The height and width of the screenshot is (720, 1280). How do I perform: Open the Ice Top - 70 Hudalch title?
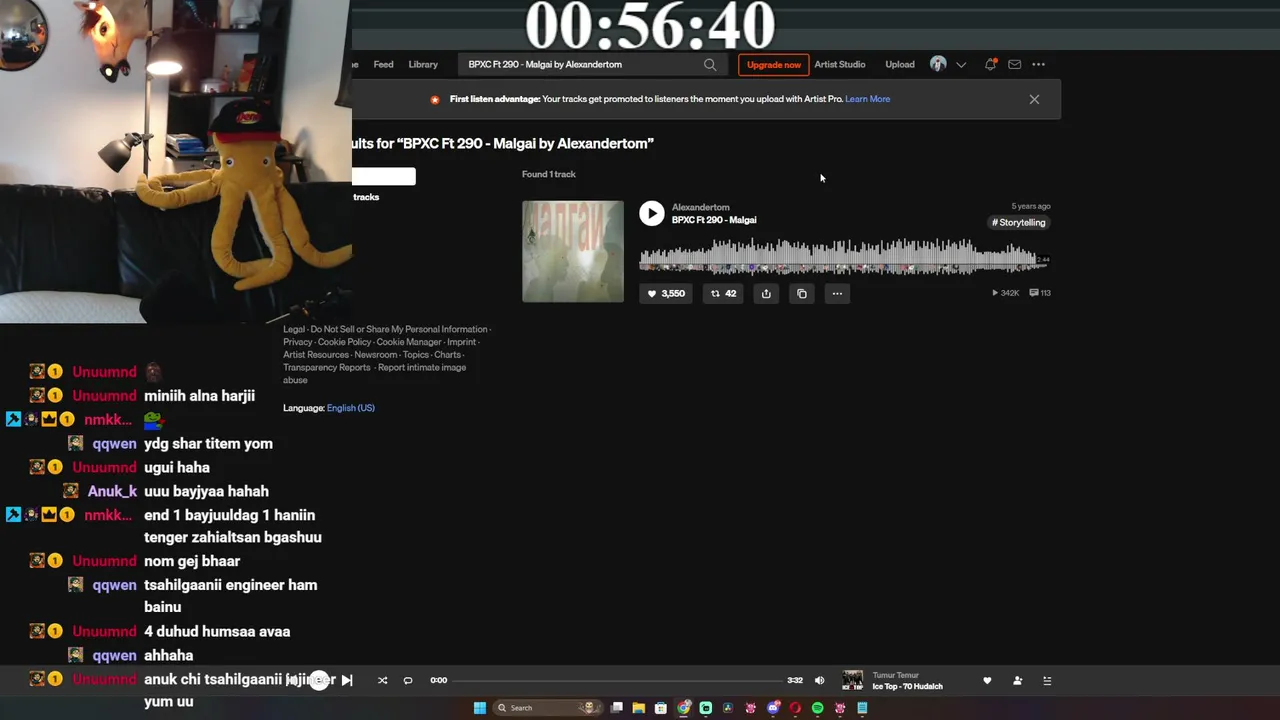pos(908,686)
